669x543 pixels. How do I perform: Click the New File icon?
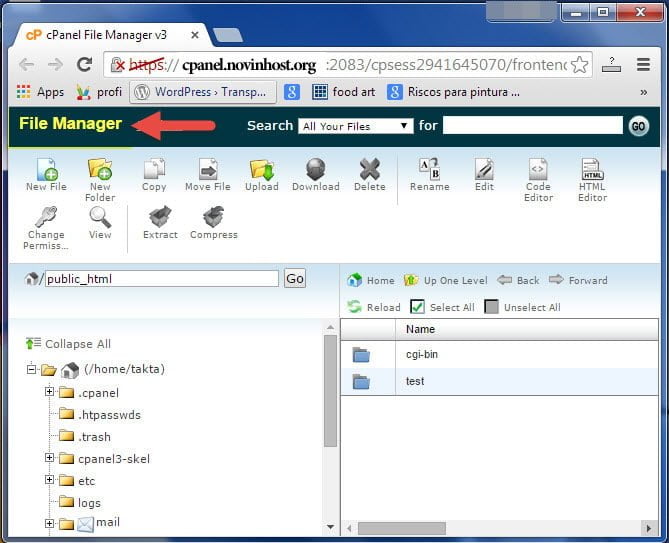[46, 170]
